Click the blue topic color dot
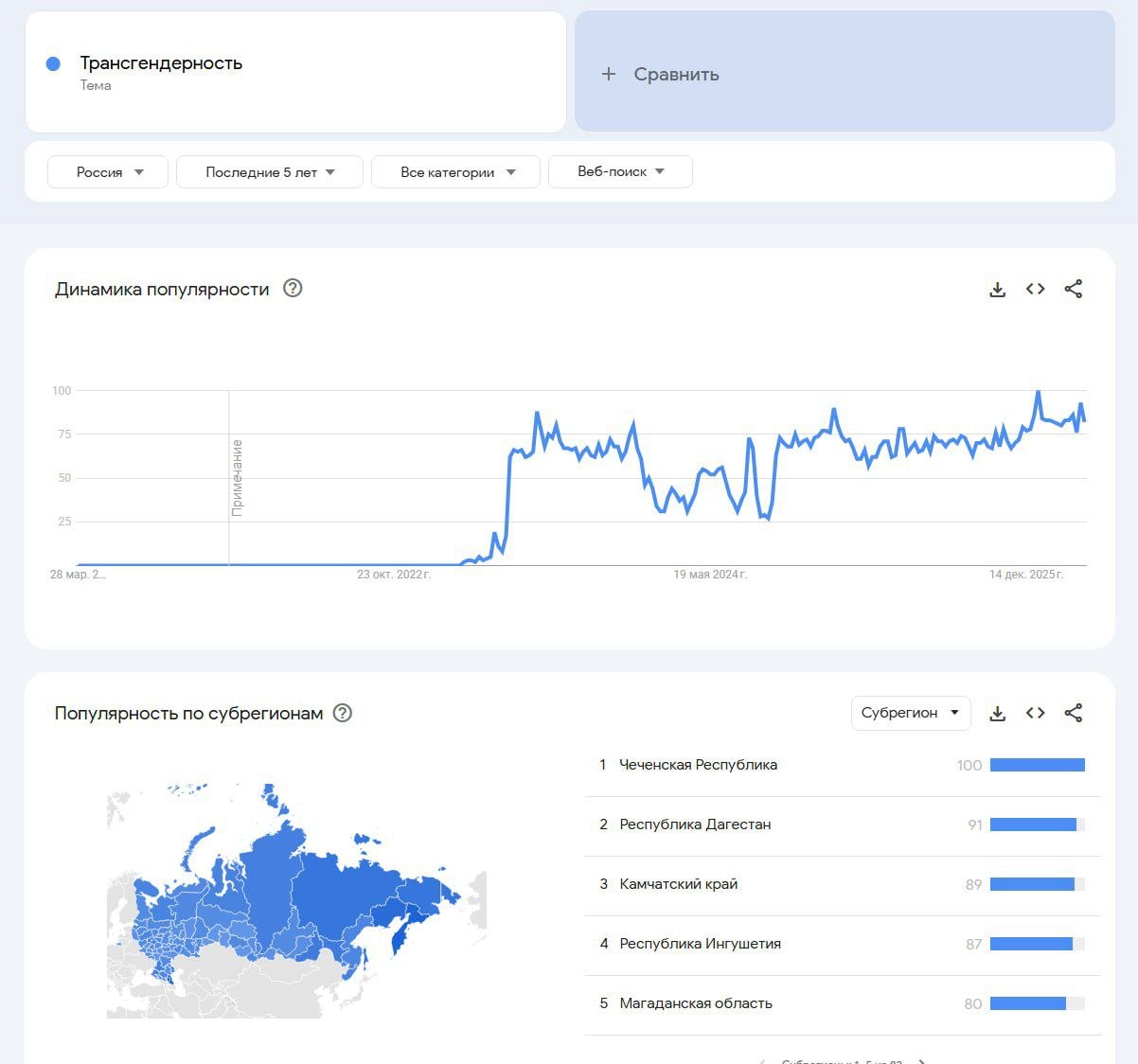This screenshot has width=1138, height=1064. pyautogui.click(x=54, y=63)
